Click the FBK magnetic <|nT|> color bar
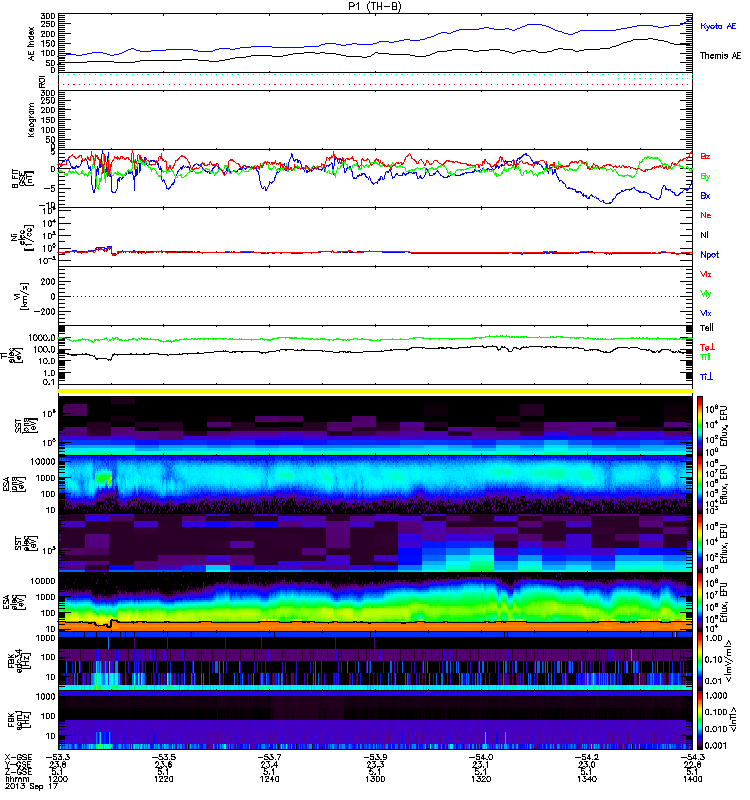 point(700,720)
